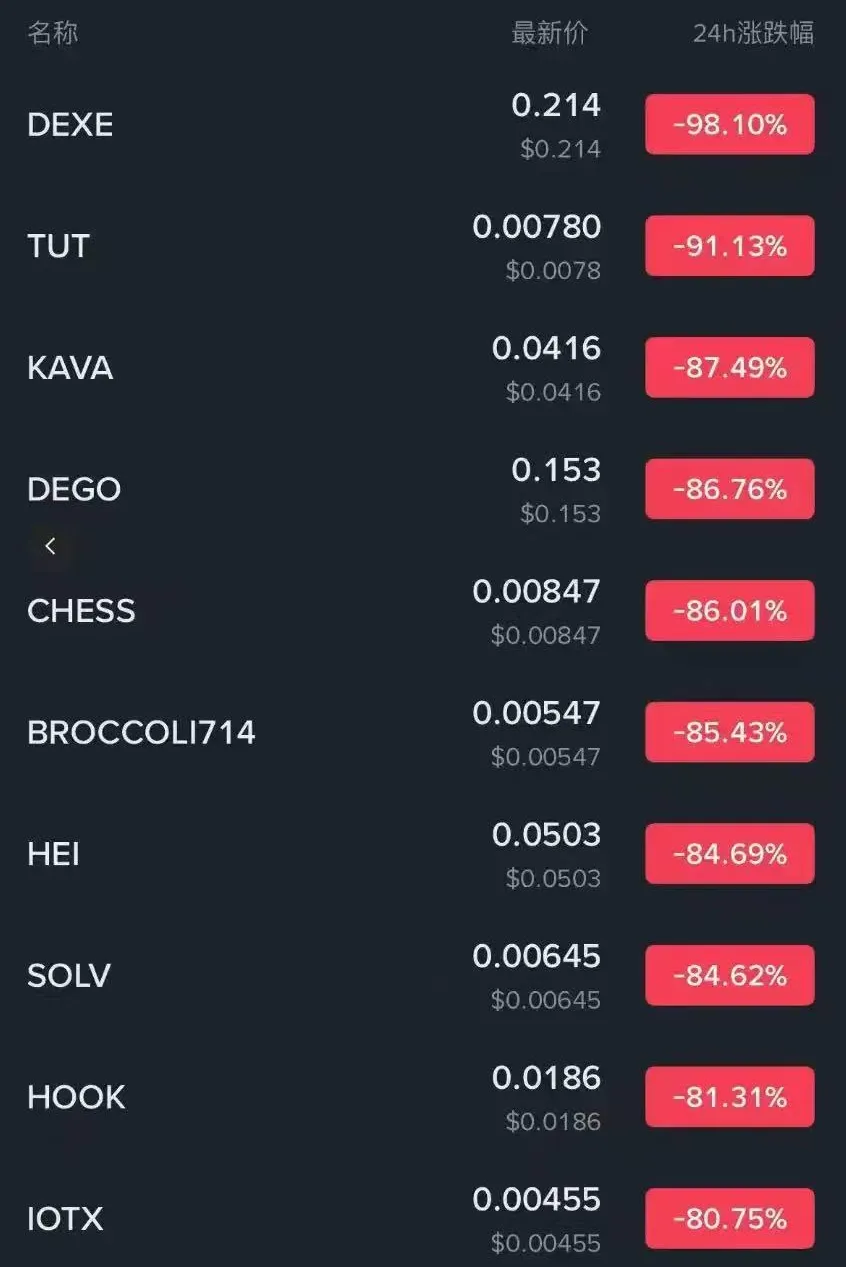846x1267 pixels.
Task: Tap TUT's -91.13% change badge
Action: coord(729,246)
